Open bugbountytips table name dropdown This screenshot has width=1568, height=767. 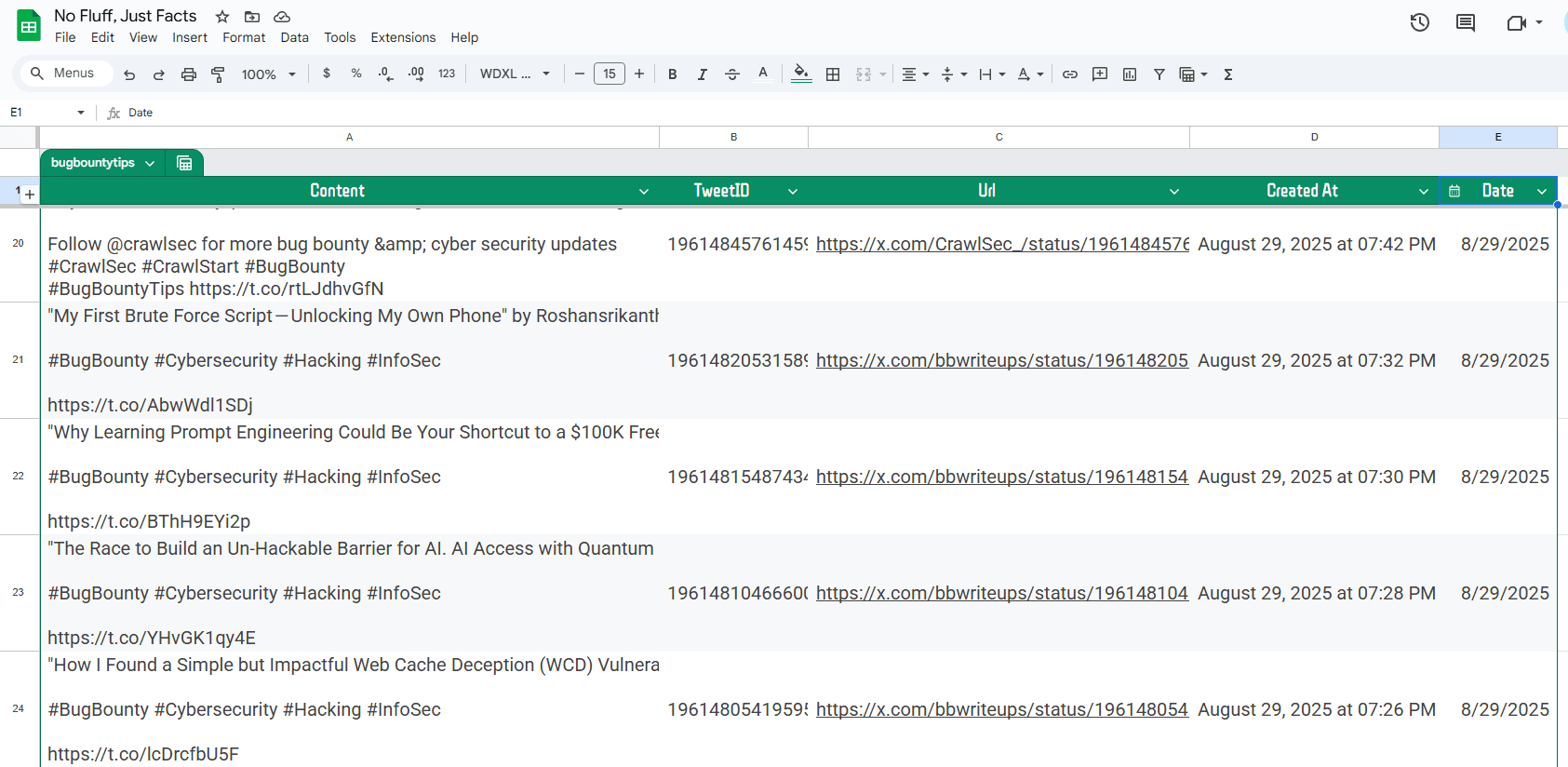click(x=150, y=163)
